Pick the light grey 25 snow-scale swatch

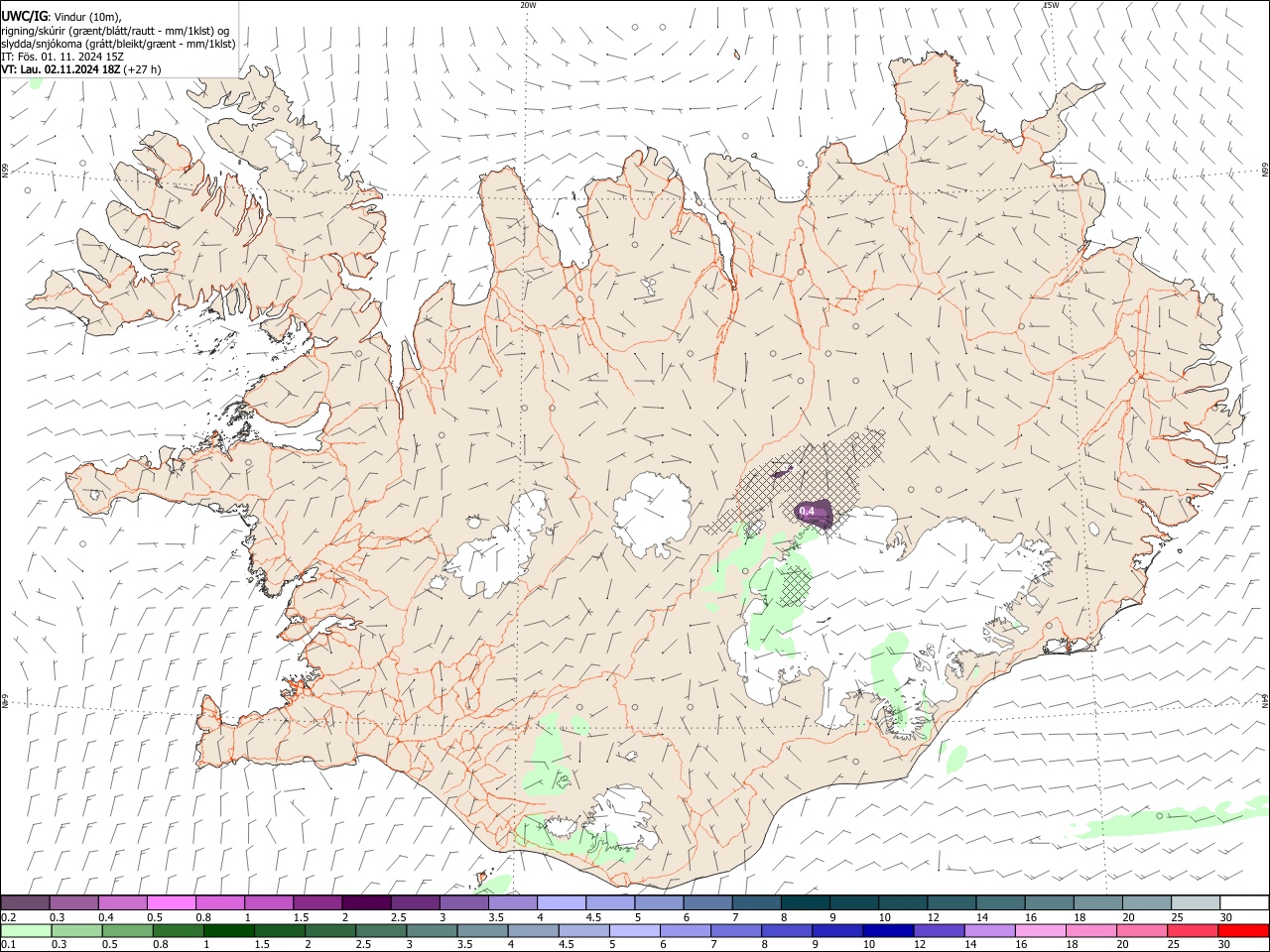tap(1197, 902)
